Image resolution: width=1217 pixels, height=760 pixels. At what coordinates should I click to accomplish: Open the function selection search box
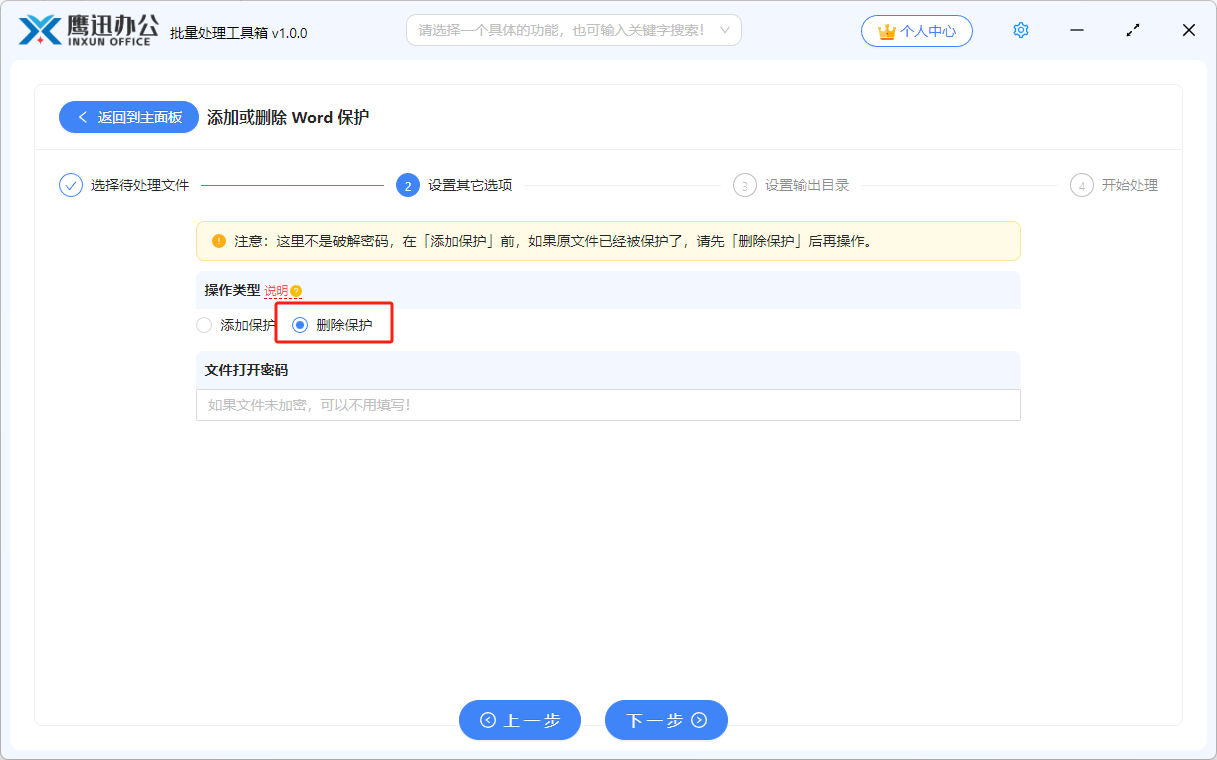[560, 31]
